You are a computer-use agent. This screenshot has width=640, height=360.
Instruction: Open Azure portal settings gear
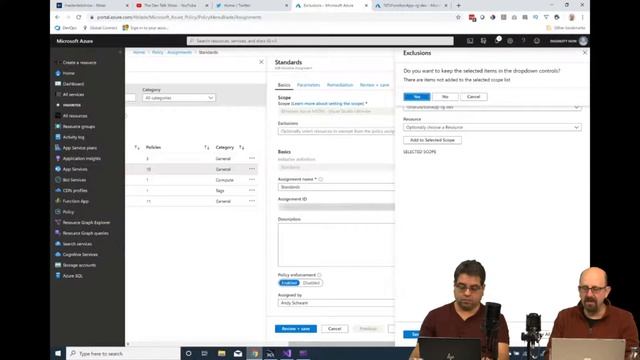coord(510,41)
